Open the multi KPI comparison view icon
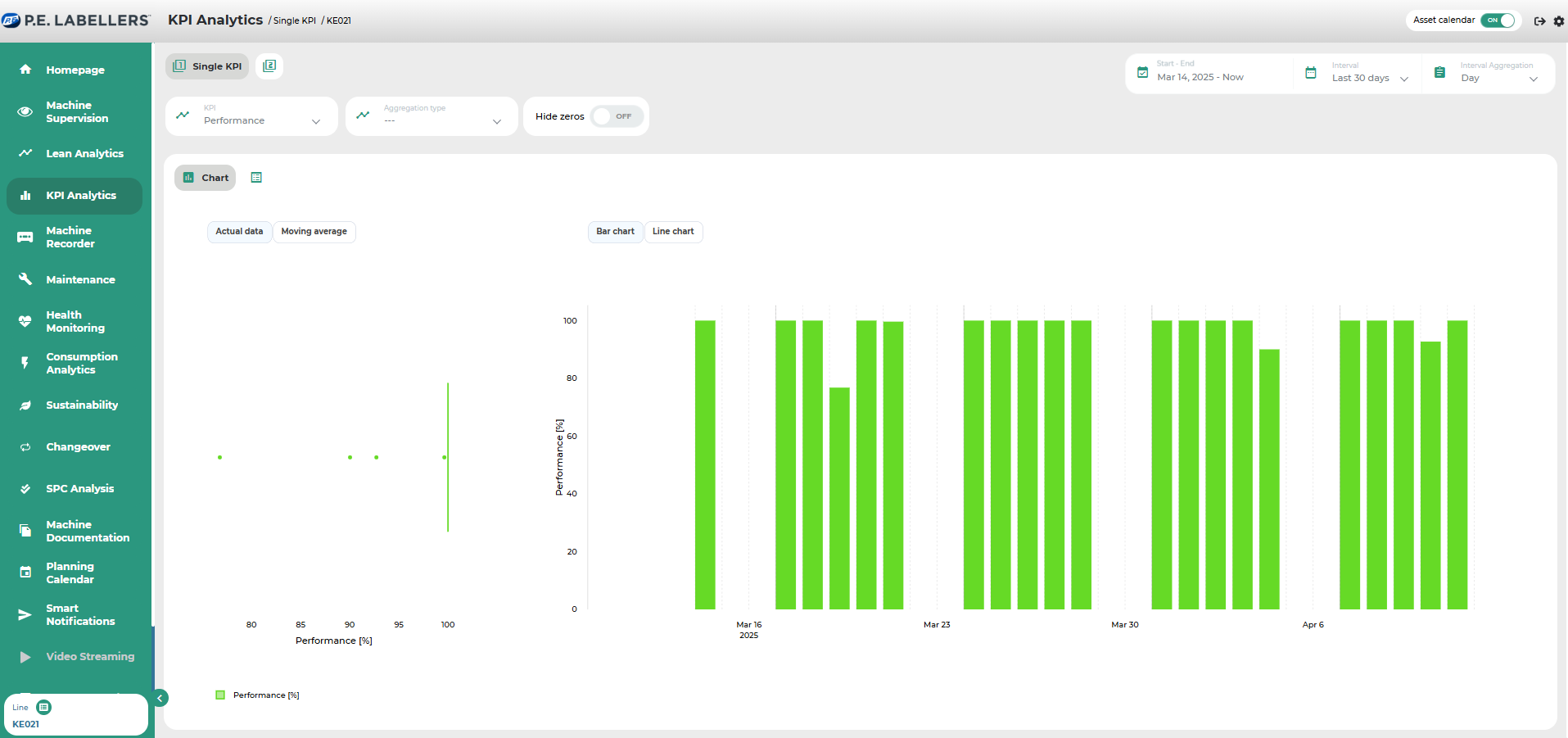This screenshot has width=1568, height=738. [x=269, y=66]
